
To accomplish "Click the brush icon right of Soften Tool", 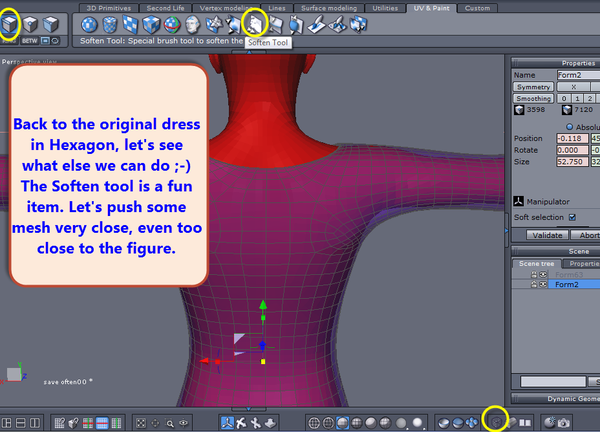I will pyautogui.click(x=276, y=25).
